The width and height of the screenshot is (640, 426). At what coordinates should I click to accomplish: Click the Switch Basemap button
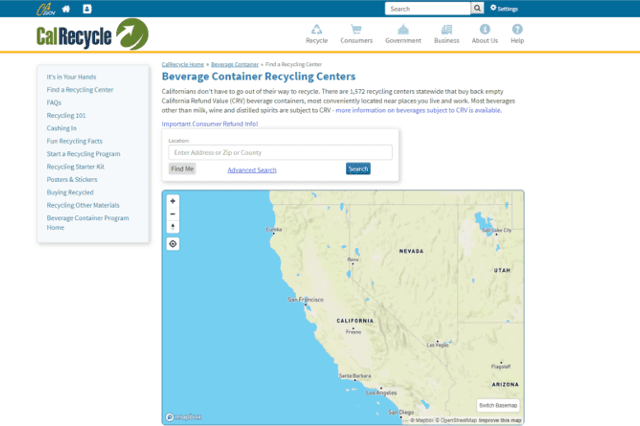[x=498, y=405]
